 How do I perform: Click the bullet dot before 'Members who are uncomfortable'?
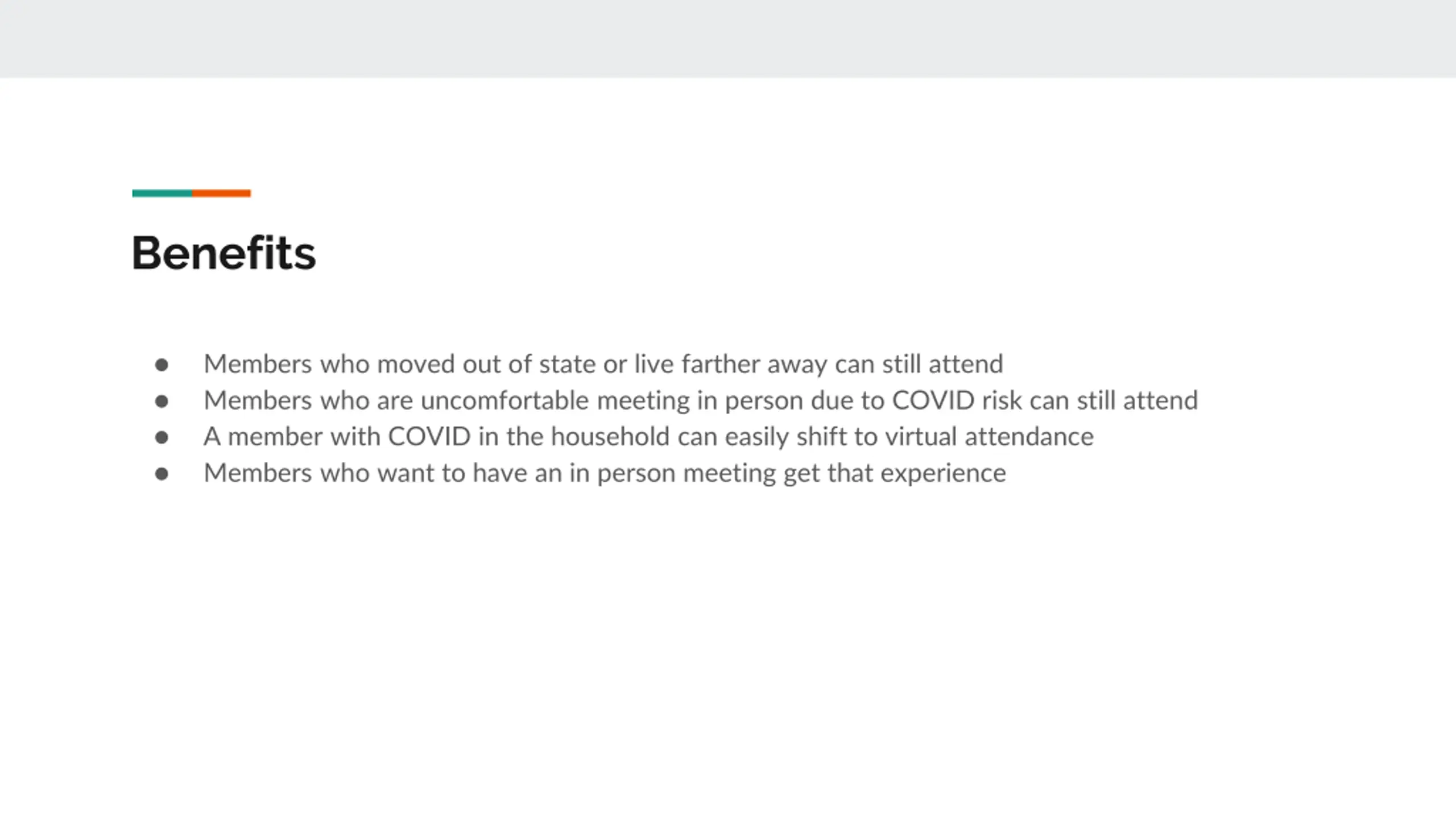pos(162,401)
